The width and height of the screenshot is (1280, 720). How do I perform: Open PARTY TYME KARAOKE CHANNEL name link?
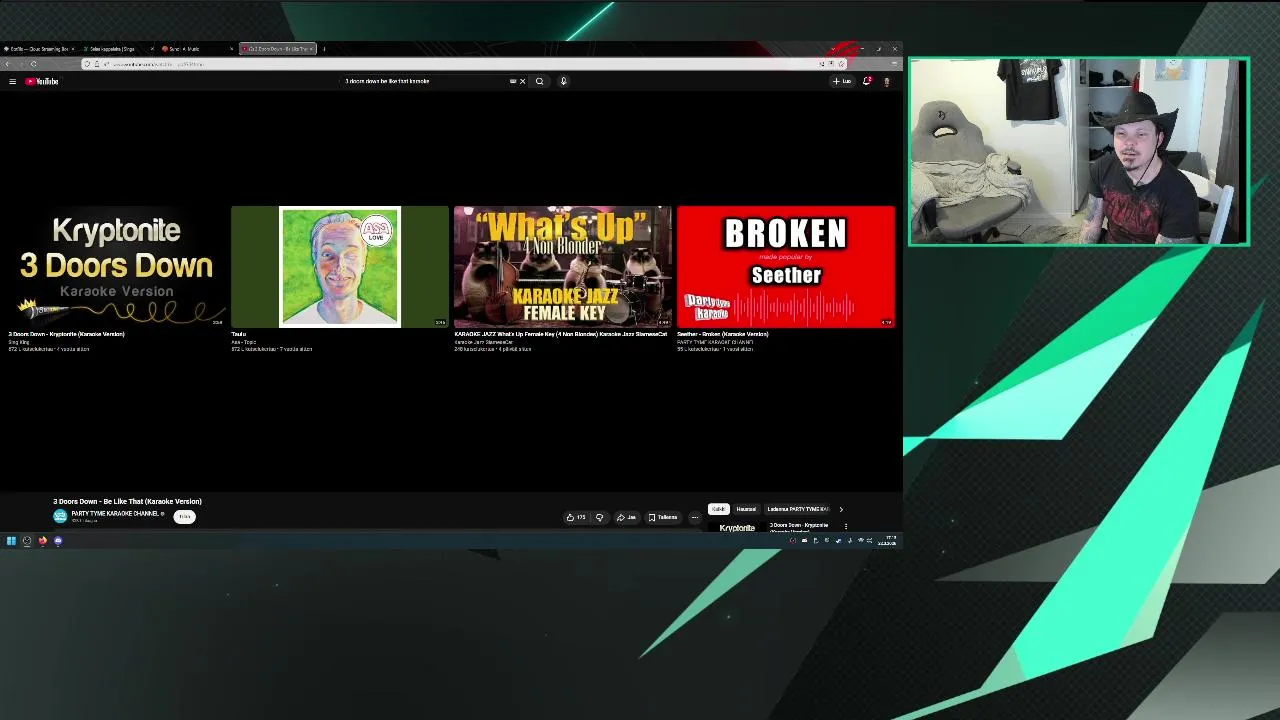pos(115,513)
